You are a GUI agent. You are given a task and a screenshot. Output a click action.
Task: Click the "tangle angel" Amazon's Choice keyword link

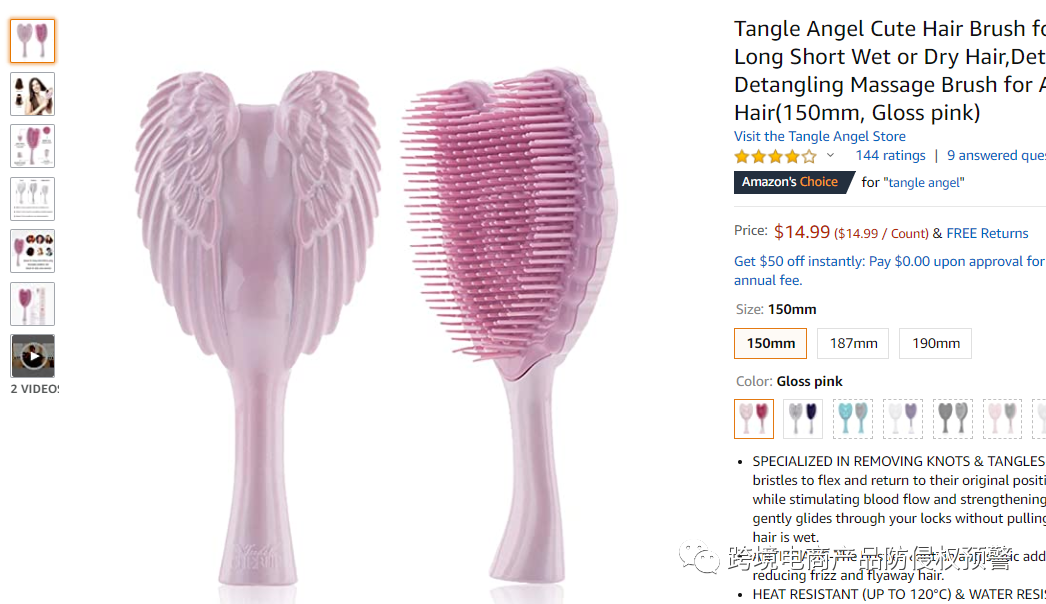(924, 183)
